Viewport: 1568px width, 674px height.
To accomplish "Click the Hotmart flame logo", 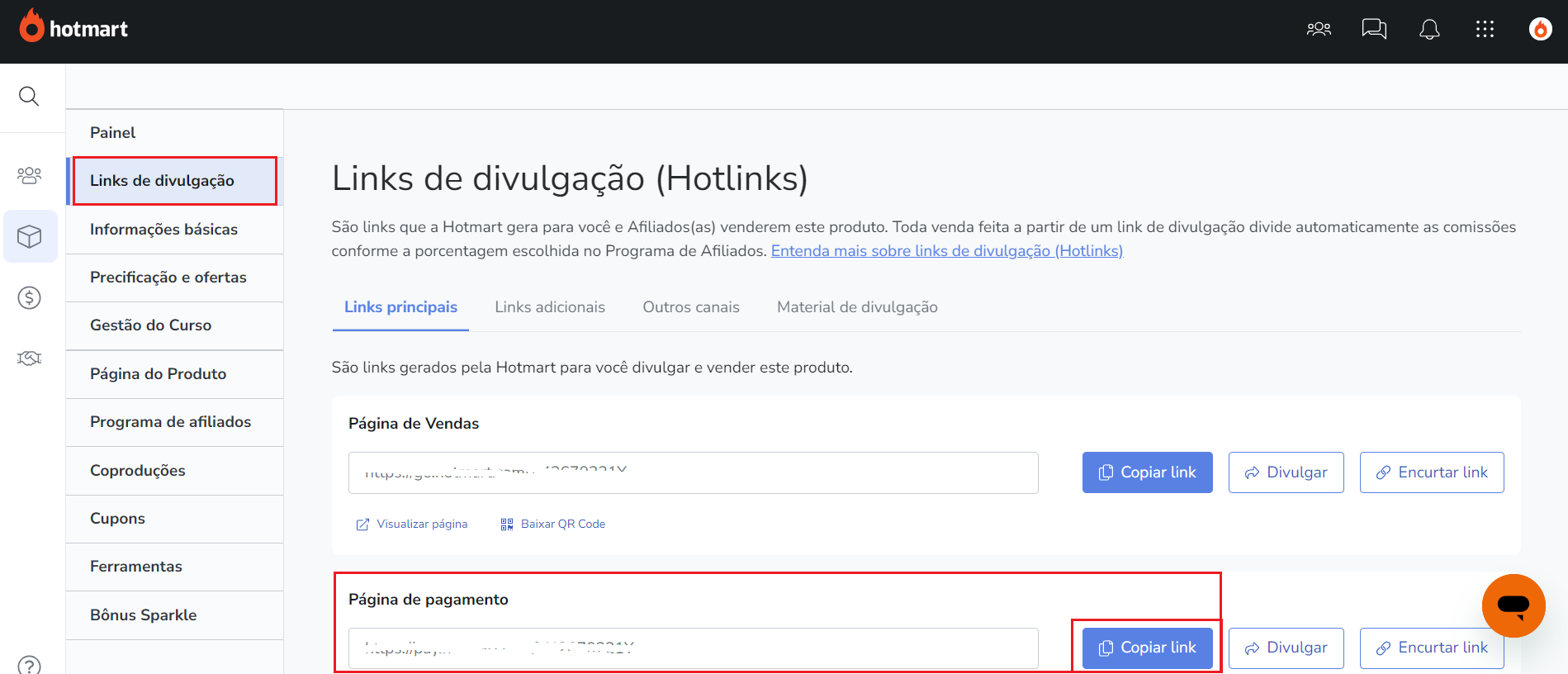I will (31, 26).
